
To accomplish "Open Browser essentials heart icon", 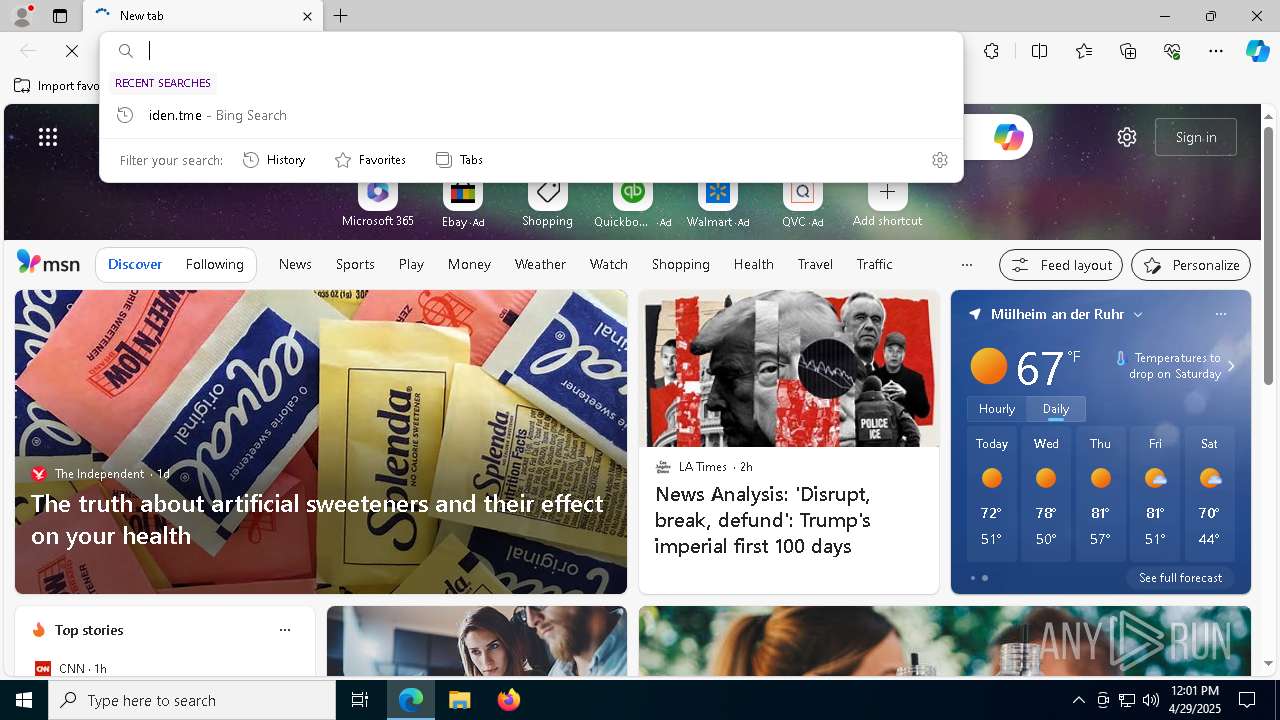I will coord(1172,51).
